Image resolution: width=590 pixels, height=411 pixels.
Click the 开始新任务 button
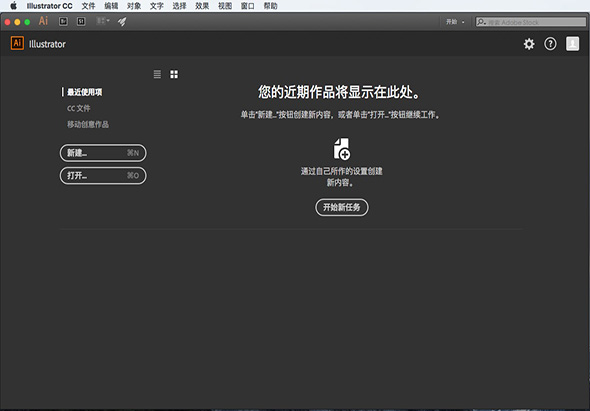click(342, 207)
